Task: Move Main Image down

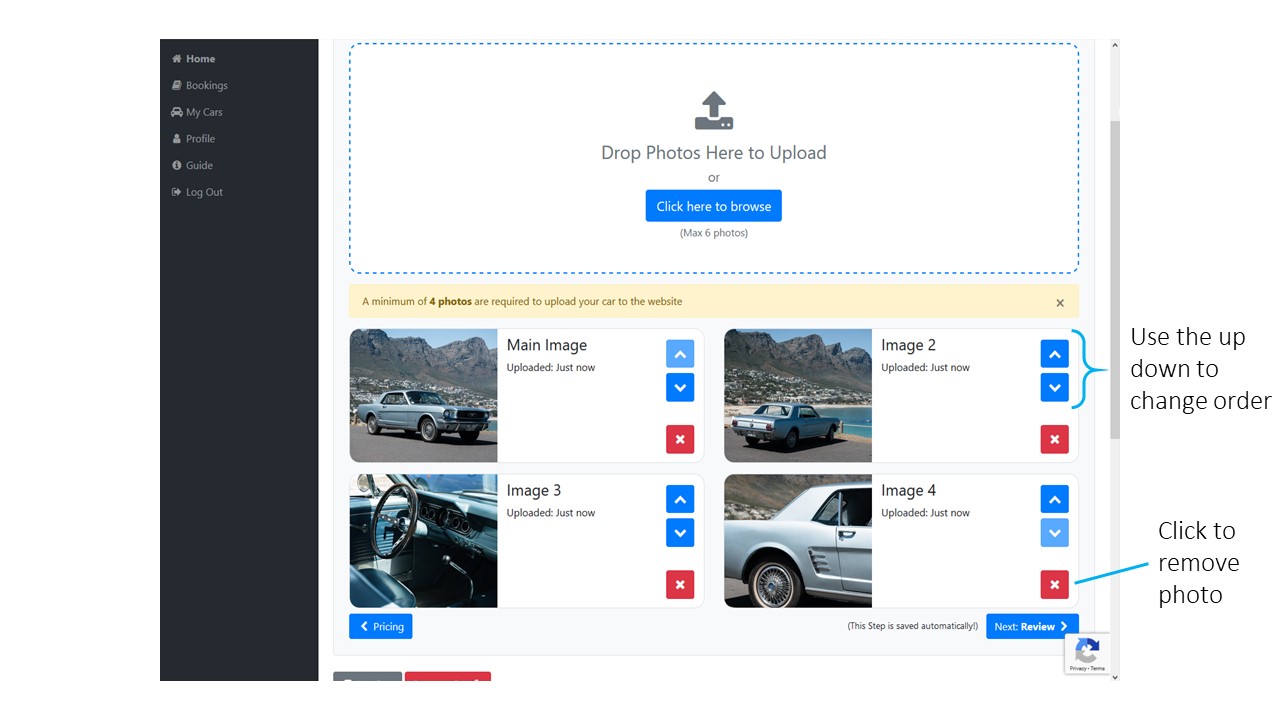Action: pyautogui.click(x=680, y=388)
